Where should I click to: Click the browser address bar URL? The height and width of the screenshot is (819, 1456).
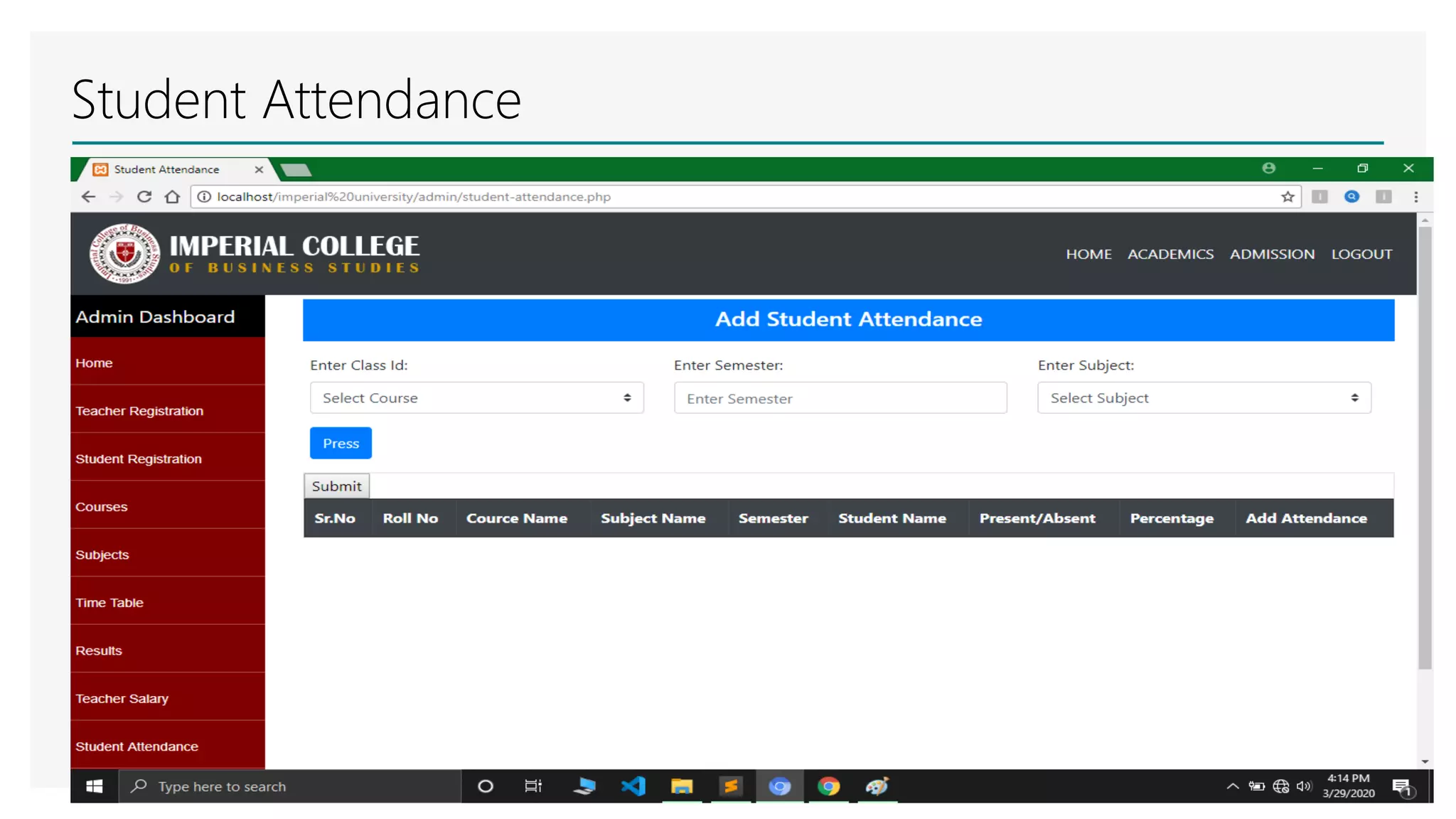tap(414, 197)
